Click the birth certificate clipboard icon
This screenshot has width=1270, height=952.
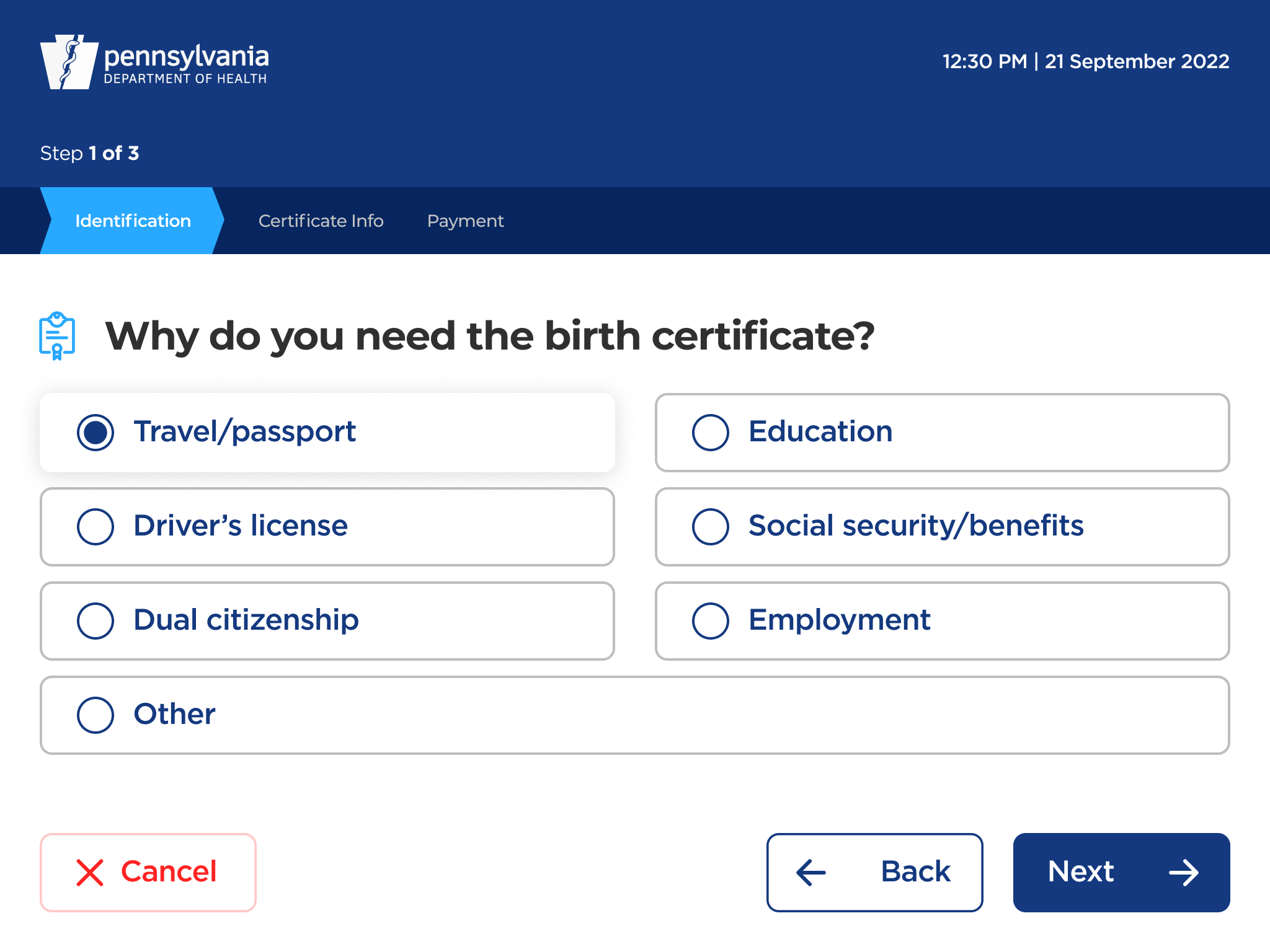pos(57,336)
